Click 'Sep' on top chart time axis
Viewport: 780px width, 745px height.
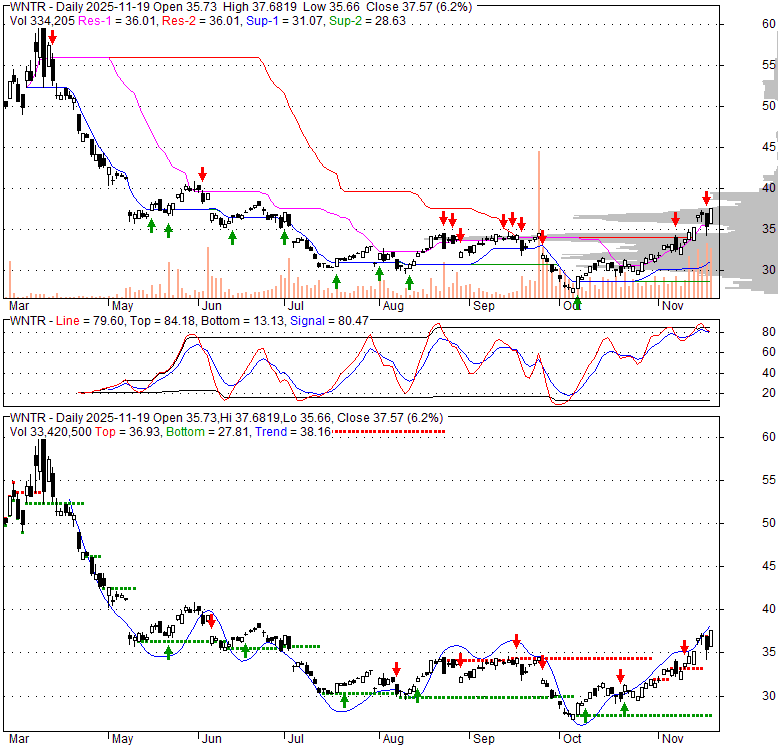(484, 306)
